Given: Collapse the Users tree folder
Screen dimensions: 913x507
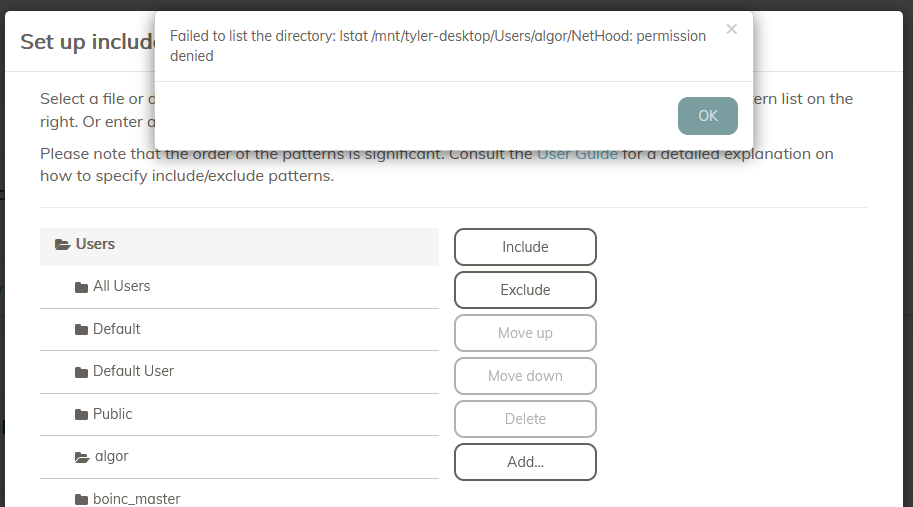Looking at the screenshot, I should pyautogui.click(x=95, y=244).
